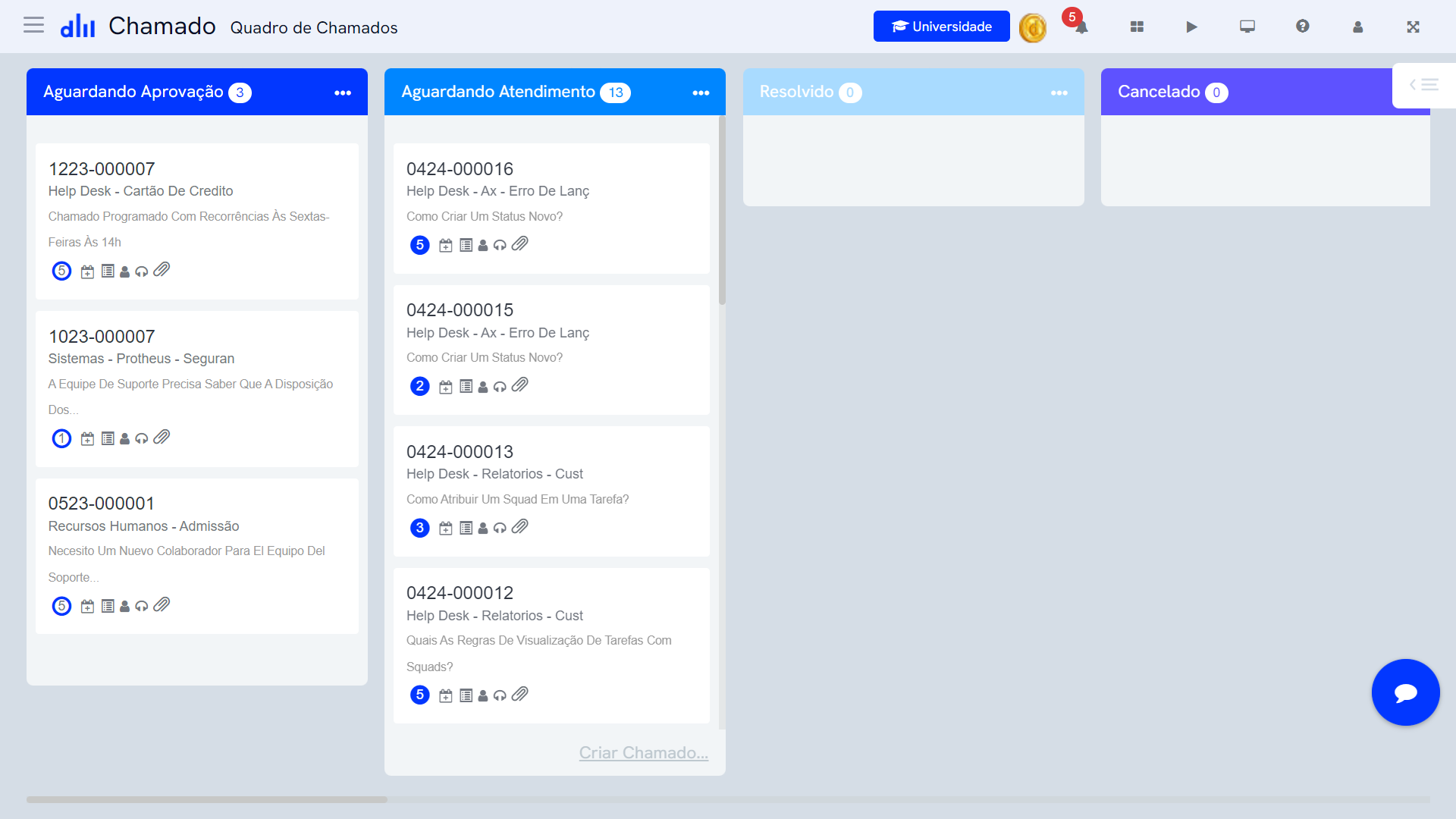This screenshot has width=1456, height=819.
Task: Click headset icon on ticket 1223-000007
Action: [141, 271]
